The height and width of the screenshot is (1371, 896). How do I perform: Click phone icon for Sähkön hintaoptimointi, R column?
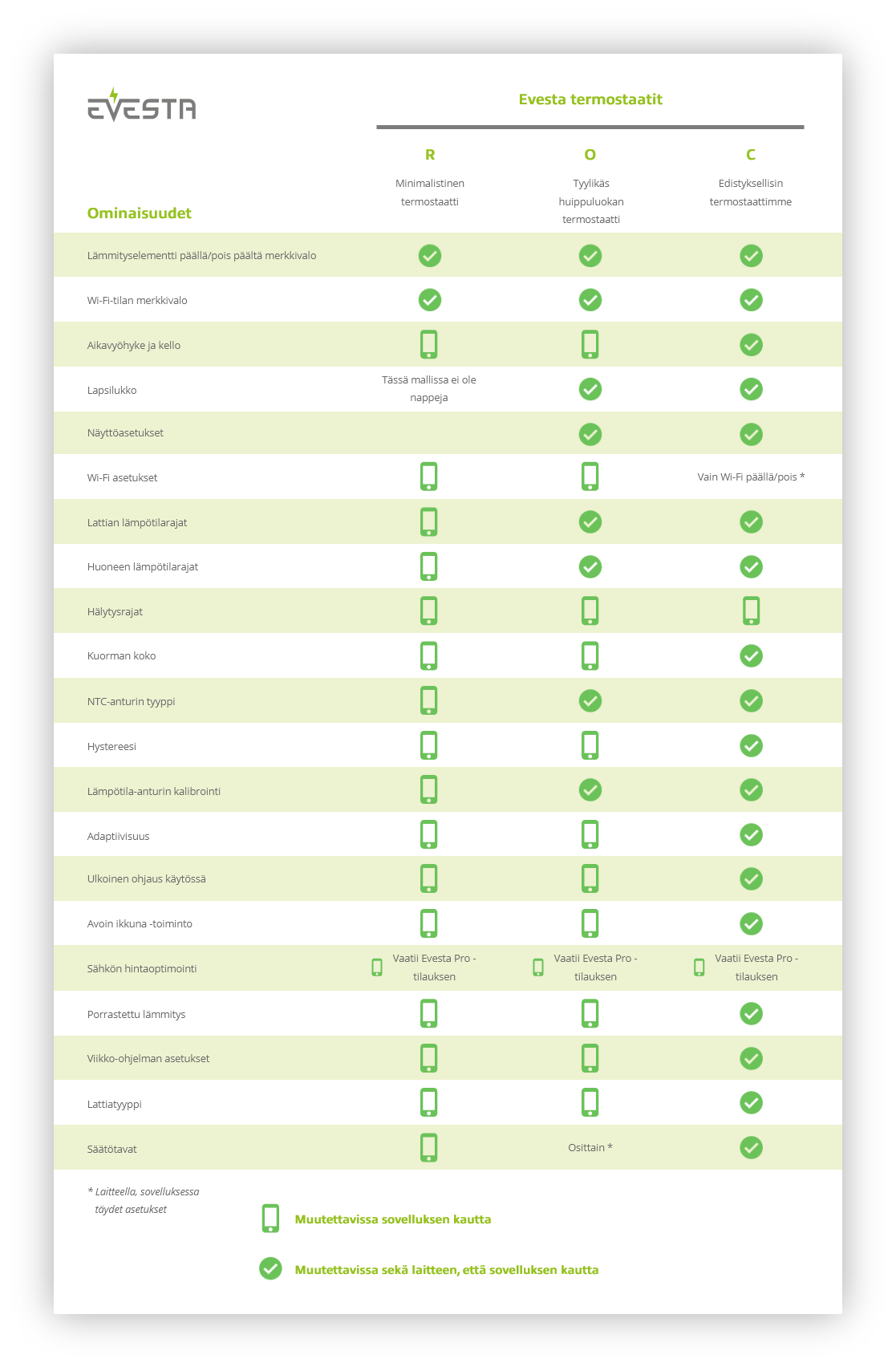click(377, 967)
